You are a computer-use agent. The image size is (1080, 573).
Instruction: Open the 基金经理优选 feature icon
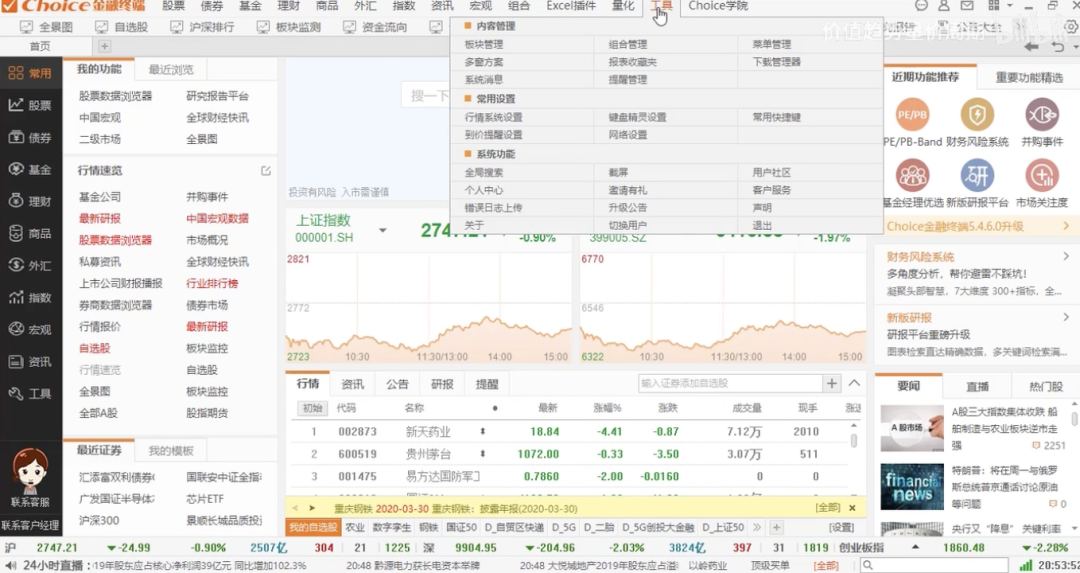[x=913, y=176]
